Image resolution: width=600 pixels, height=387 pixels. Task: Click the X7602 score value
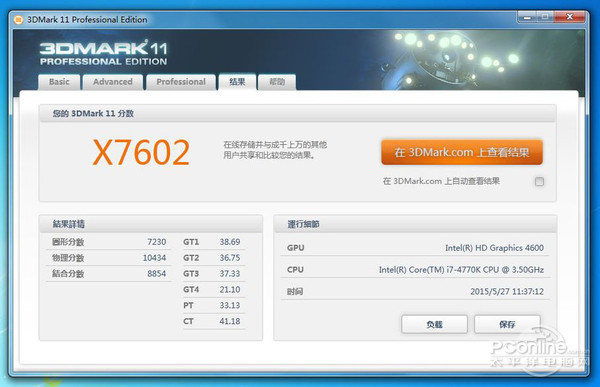(x=141, y=152)
